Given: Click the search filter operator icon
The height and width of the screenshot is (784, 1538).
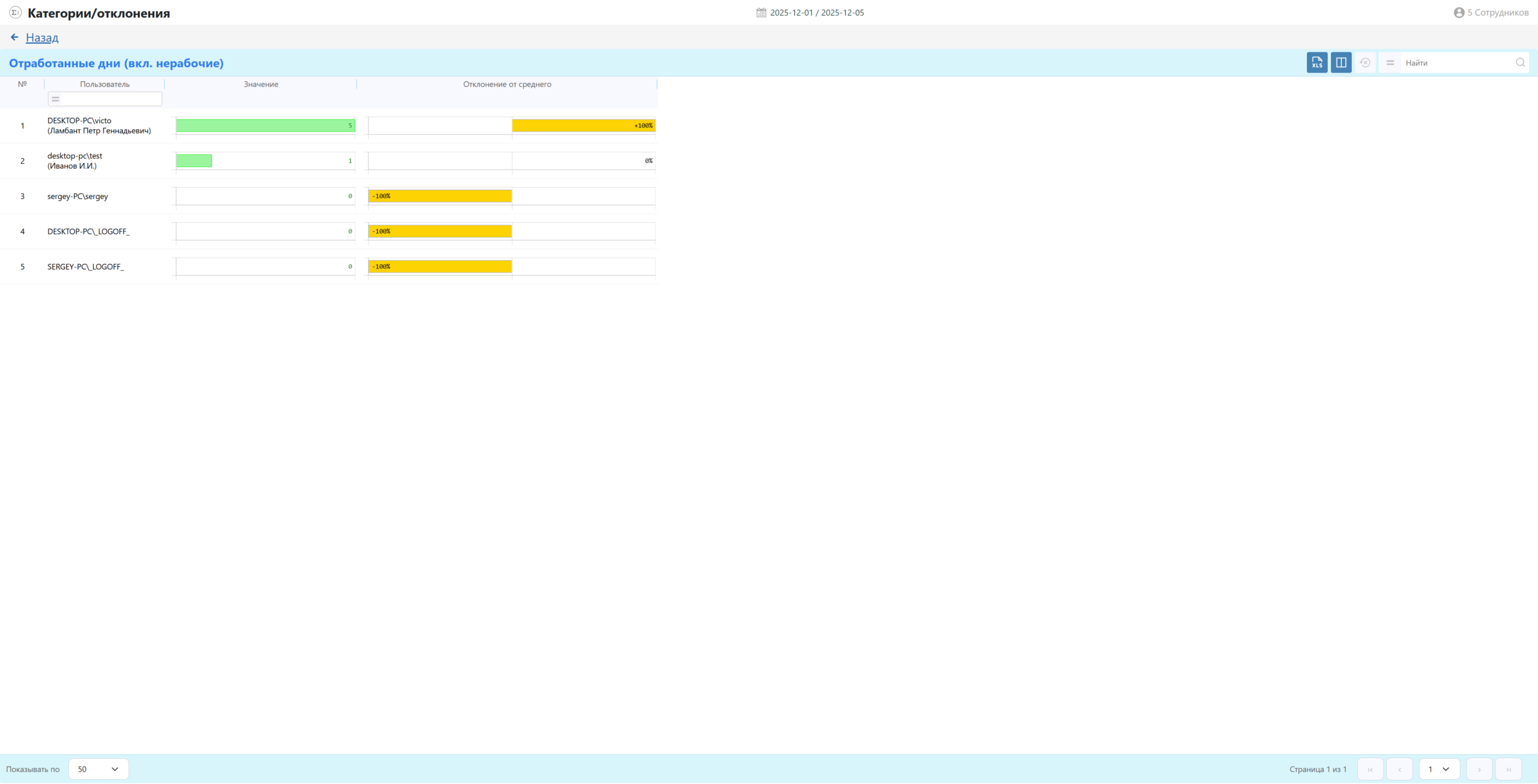Looking at the screenshot, I should pyautogui.click(x=1390, y=62).
